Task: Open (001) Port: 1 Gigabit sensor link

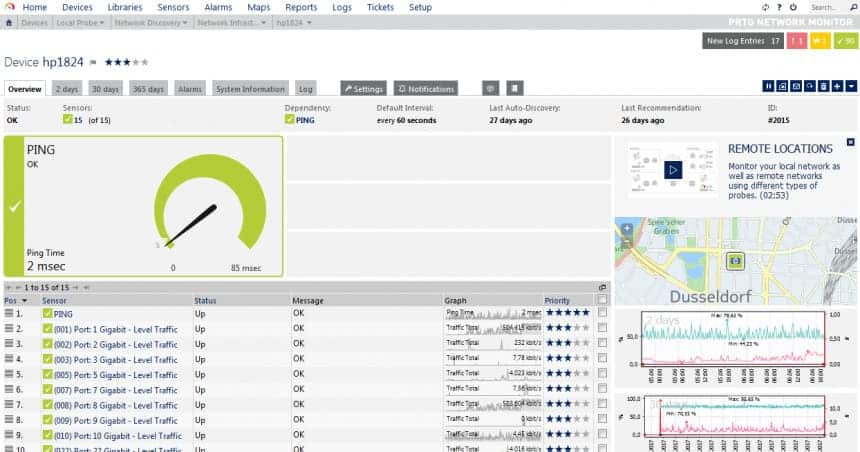Action: tap(116, 329)
